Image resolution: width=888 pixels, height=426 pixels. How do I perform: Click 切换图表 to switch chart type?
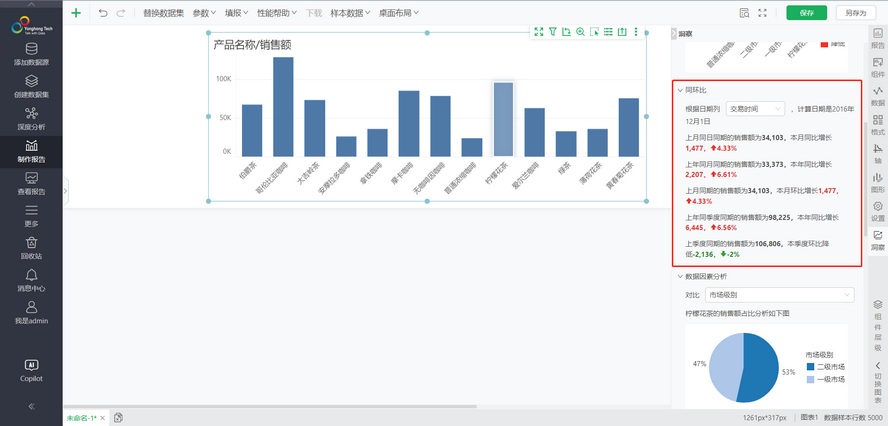878,382
